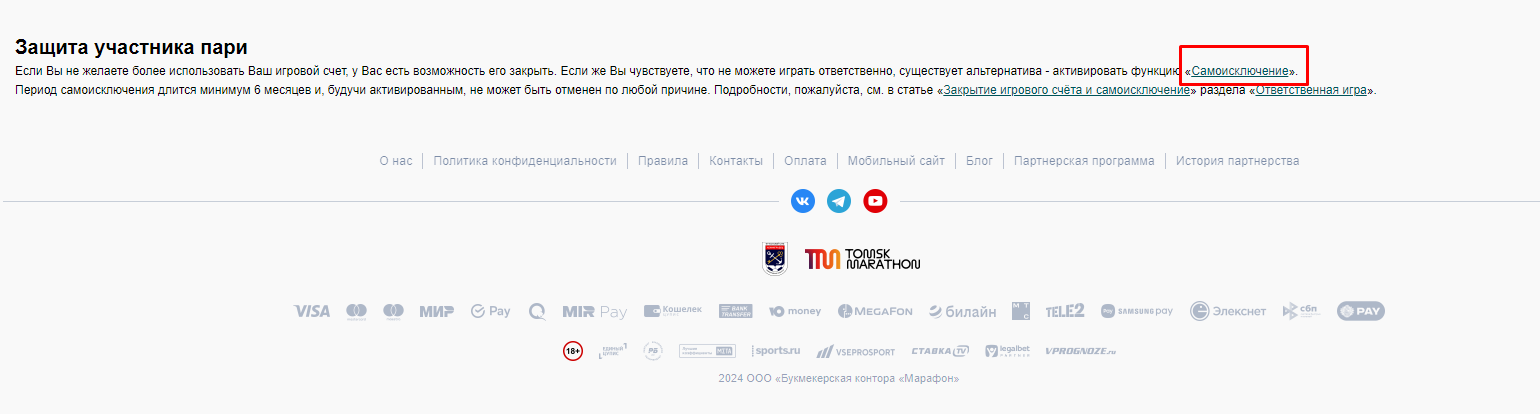
Task: Click the TELE2 logo
Action: click(1065, 311)
